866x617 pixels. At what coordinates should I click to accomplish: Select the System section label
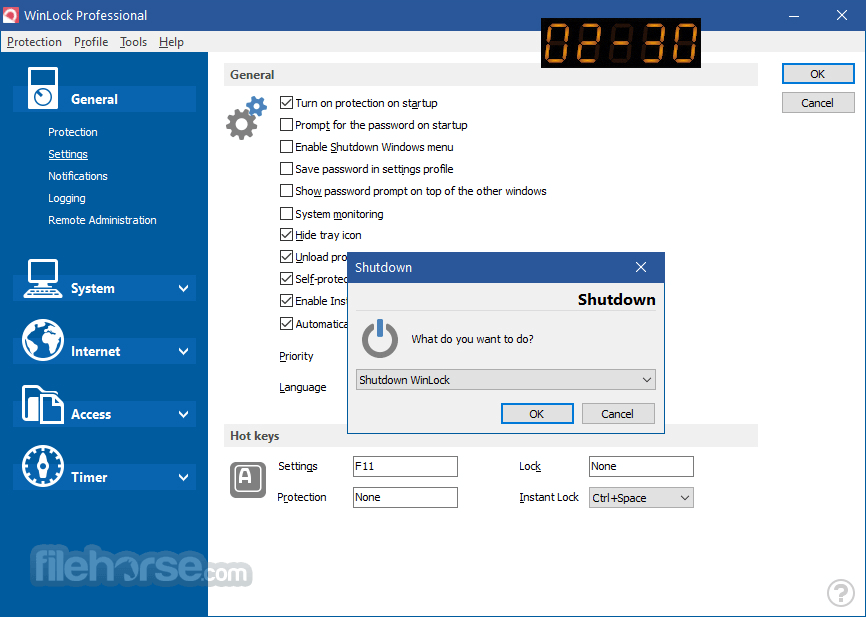(x=93, y=288)
